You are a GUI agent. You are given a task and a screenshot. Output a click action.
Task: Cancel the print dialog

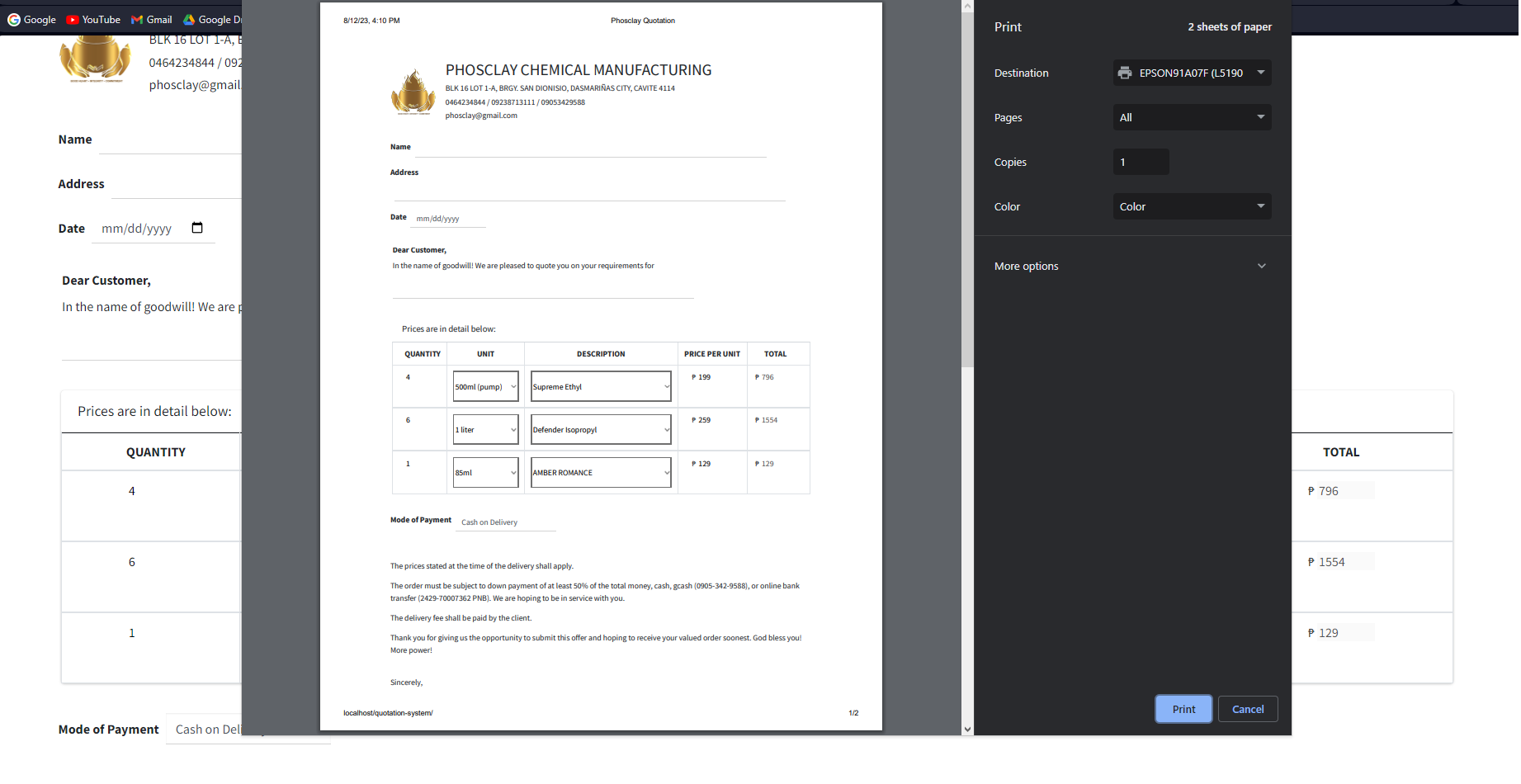(x=1248, y=709)
